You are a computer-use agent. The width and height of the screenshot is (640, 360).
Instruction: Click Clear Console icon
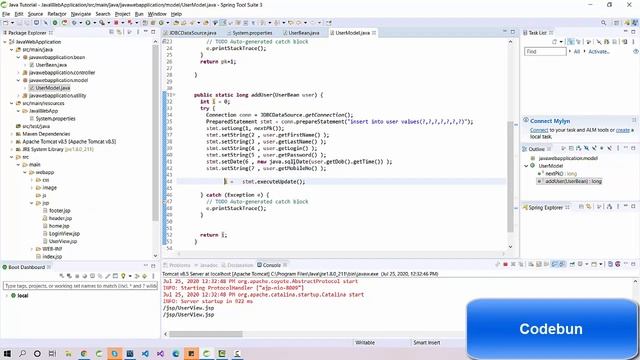click(531, 264)
